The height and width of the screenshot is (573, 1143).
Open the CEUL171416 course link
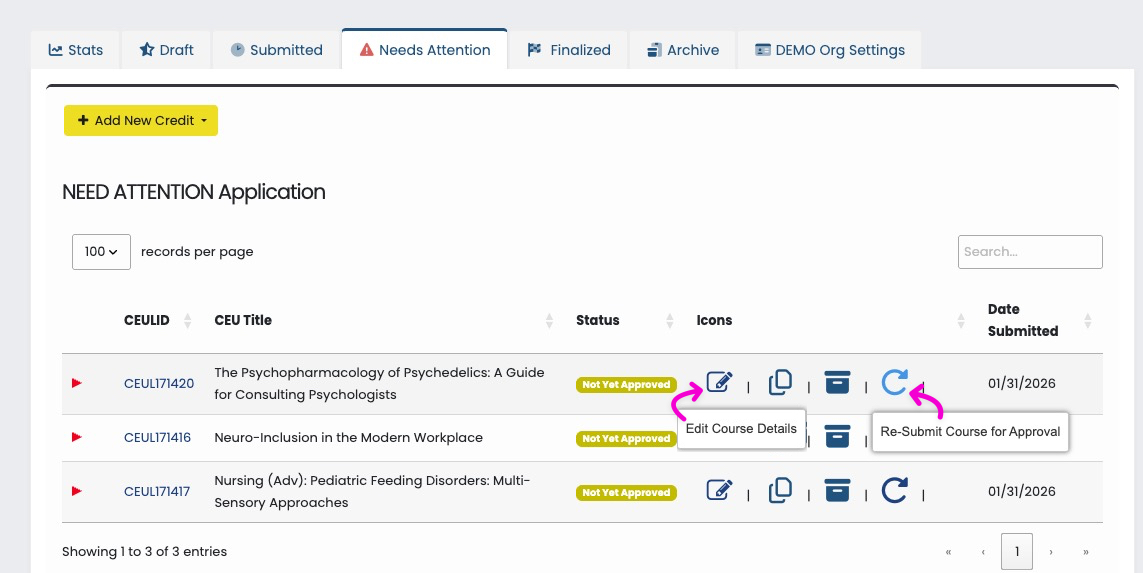[157, 438]
